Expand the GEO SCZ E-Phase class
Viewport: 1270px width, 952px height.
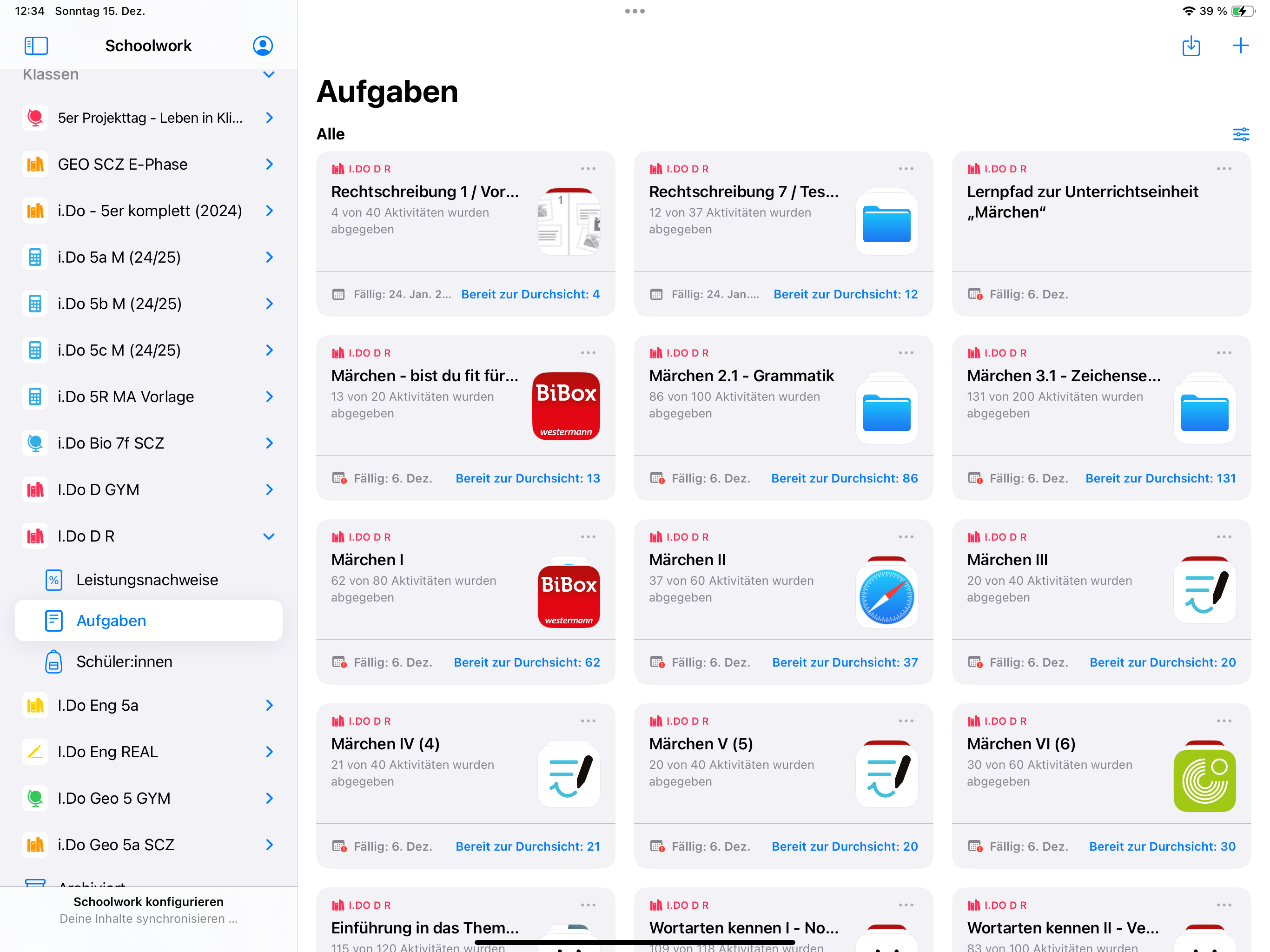click(x=269, y=164)
